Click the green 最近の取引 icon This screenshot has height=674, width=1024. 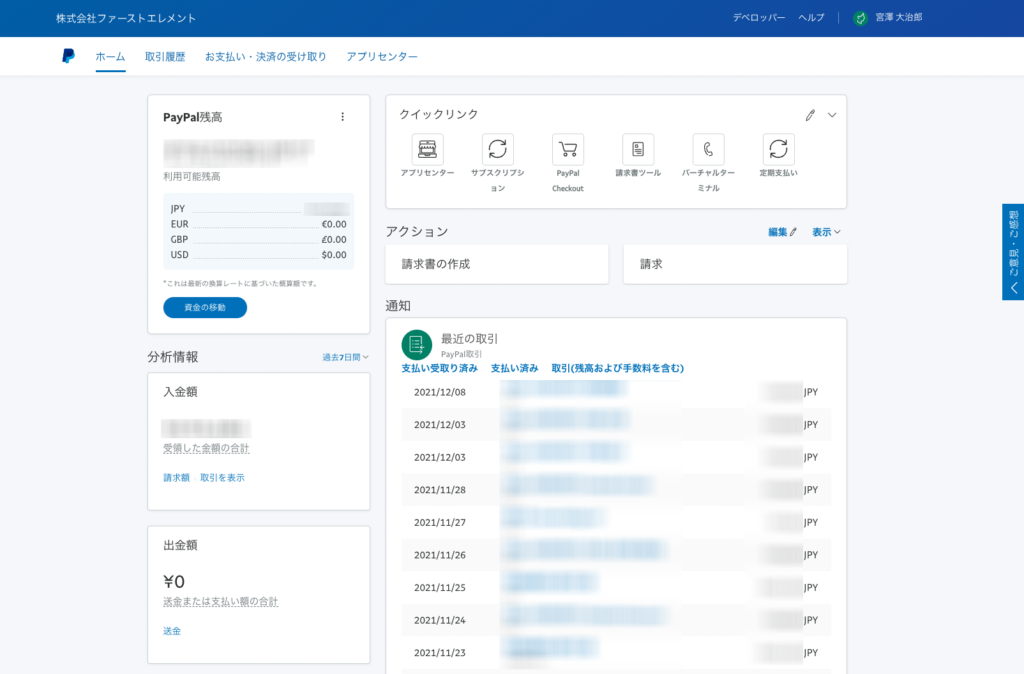coord(417,345)
